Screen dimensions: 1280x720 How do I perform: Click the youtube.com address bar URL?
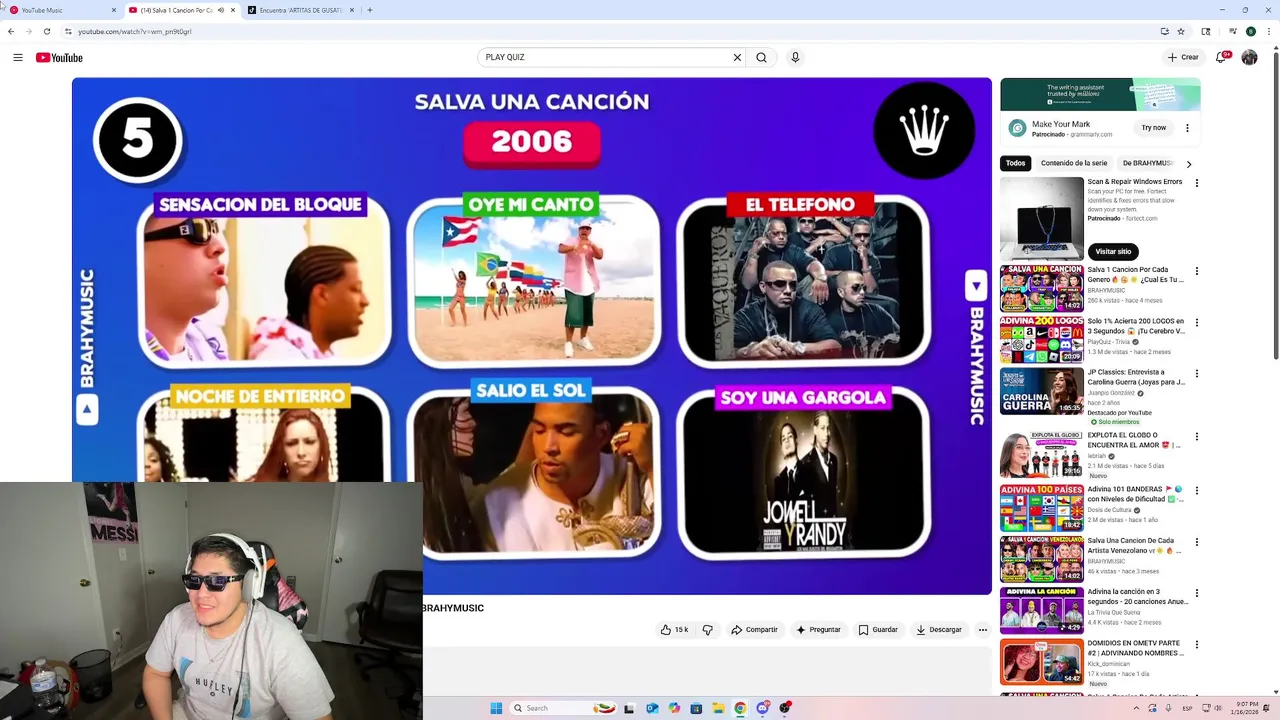tap(135, 31)
